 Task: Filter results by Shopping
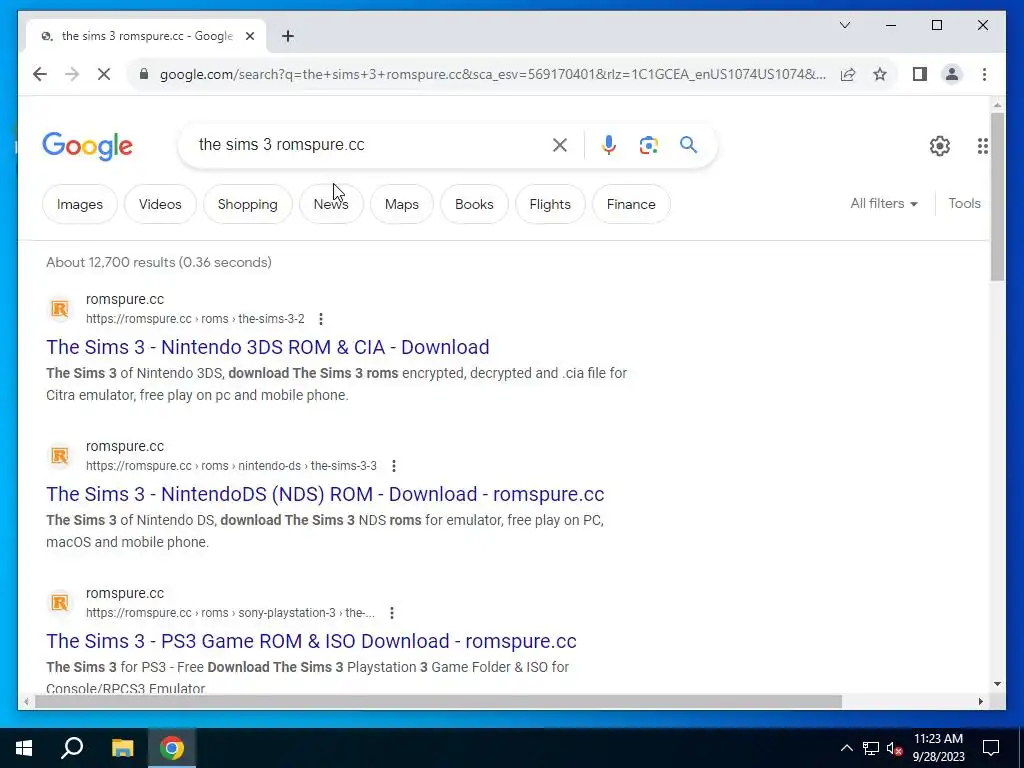[248, 204]
